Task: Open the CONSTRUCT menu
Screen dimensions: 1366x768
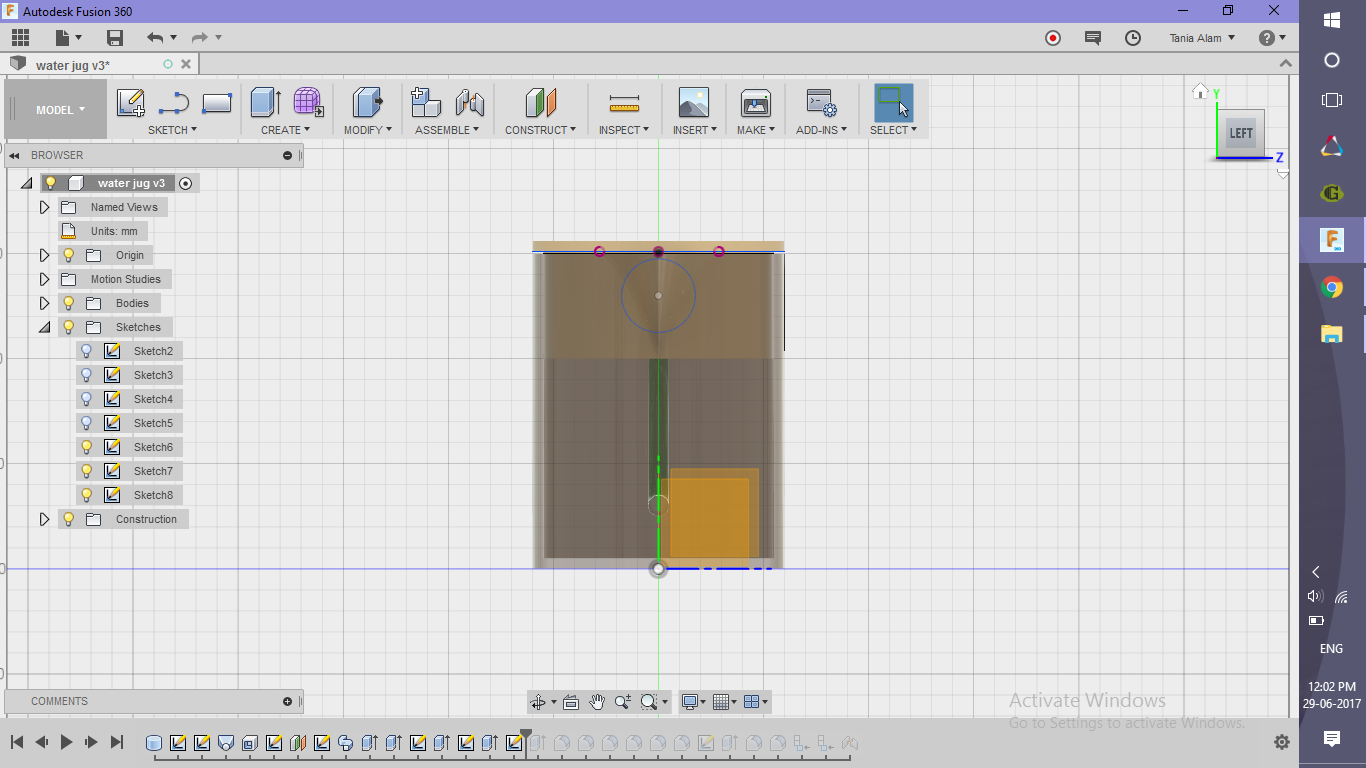Action: [x=540, y=130]
